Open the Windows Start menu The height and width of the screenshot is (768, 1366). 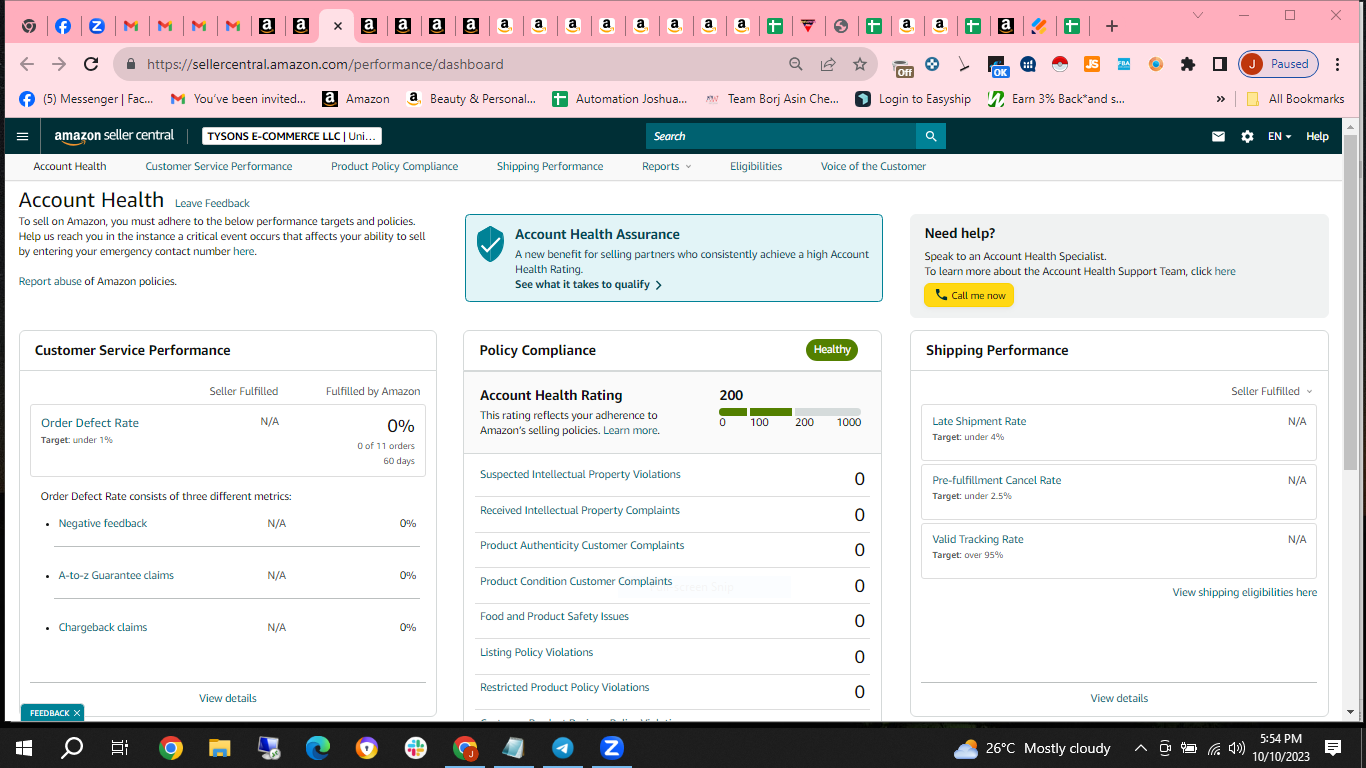point(24,748)
